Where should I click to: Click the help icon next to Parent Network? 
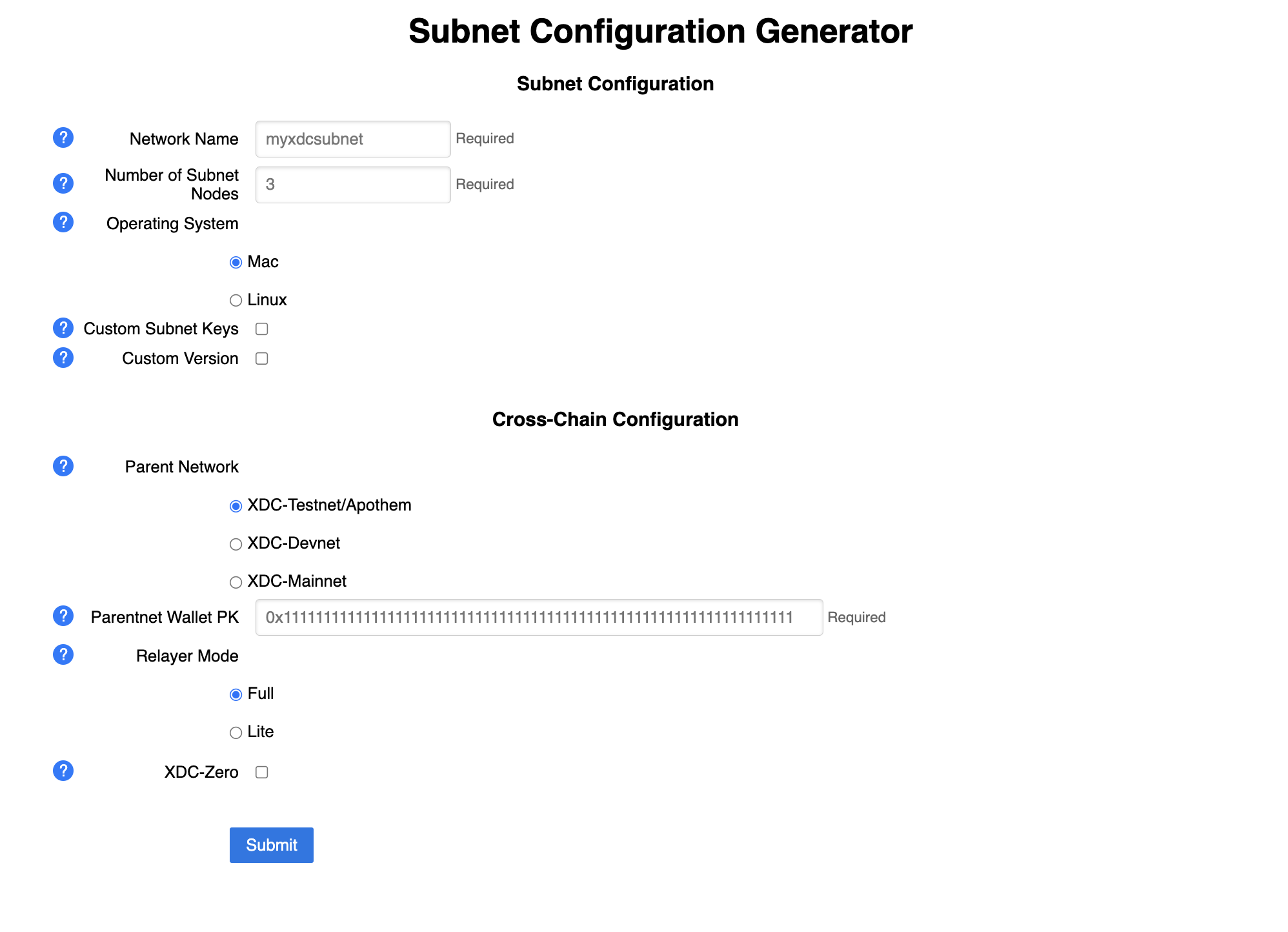(x=63, y=466)
